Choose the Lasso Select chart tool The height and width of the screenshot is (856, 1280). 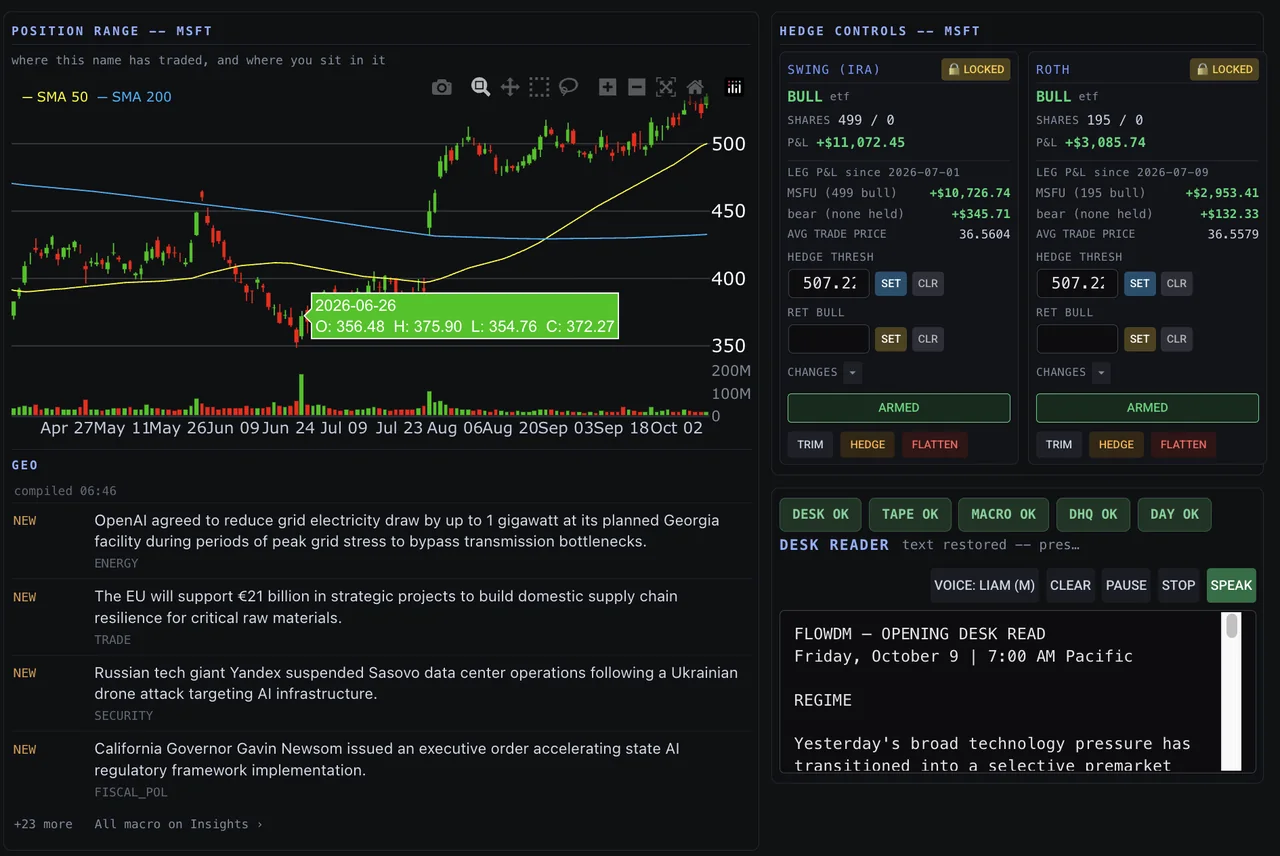(568, 88)
